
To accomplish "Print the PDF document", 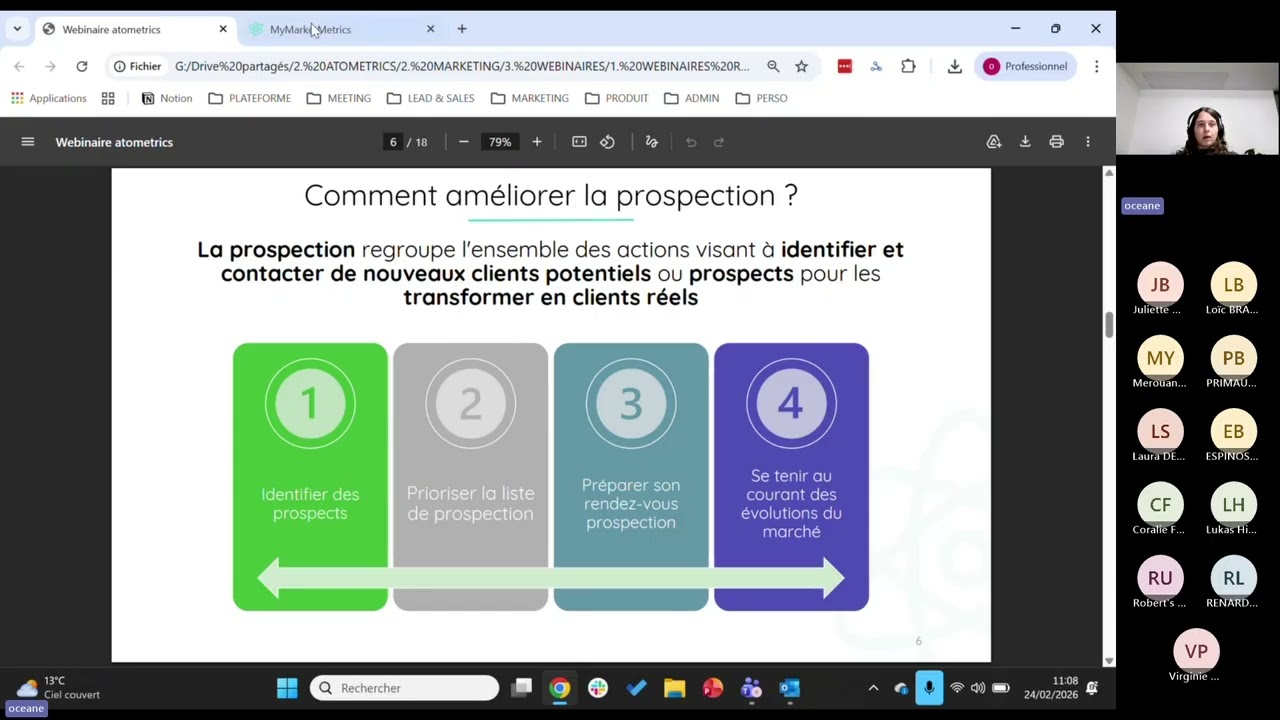I will pos(1056,142).
